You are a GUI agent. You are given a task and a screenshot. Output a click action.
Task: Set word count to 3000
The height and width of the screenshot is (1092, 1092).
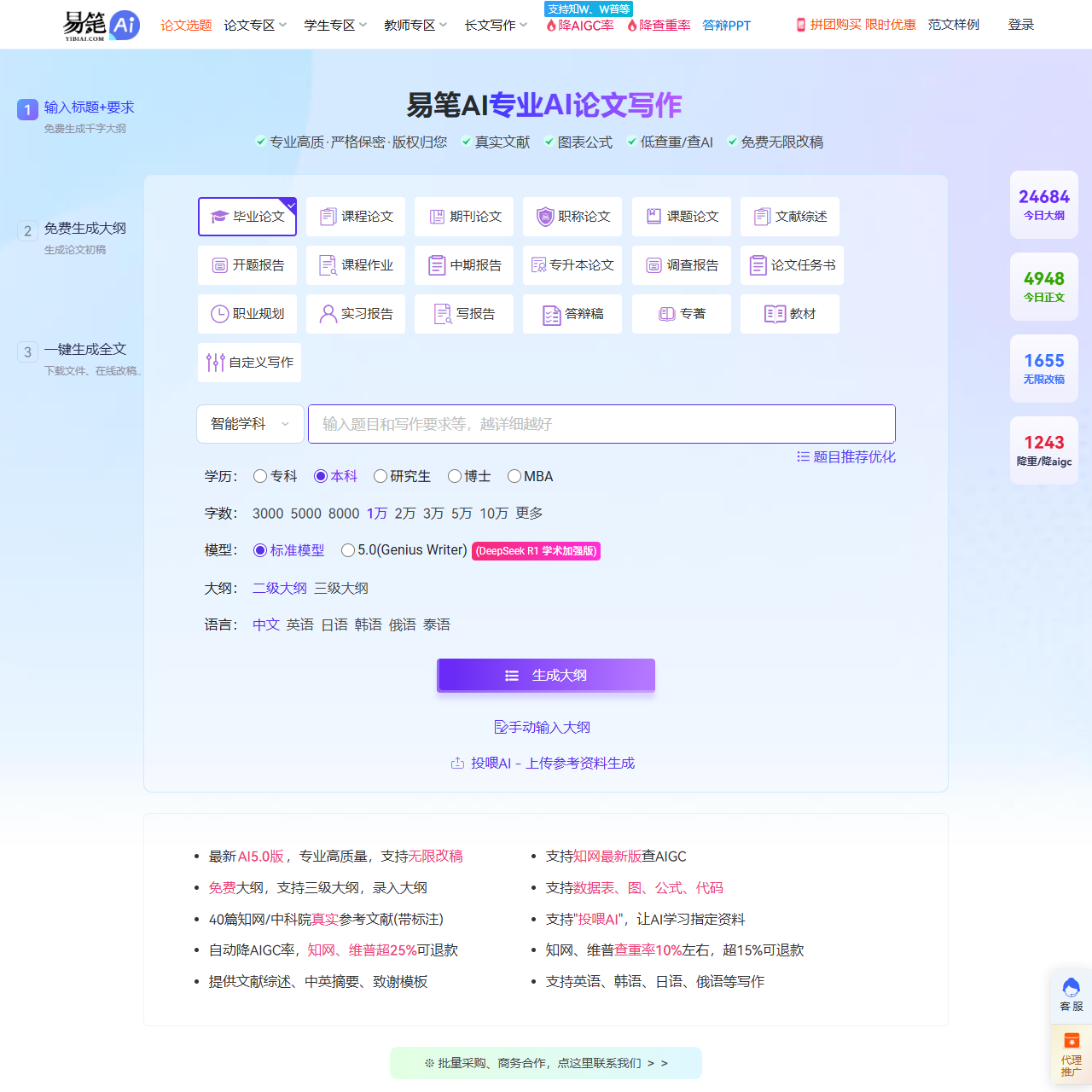268,513
